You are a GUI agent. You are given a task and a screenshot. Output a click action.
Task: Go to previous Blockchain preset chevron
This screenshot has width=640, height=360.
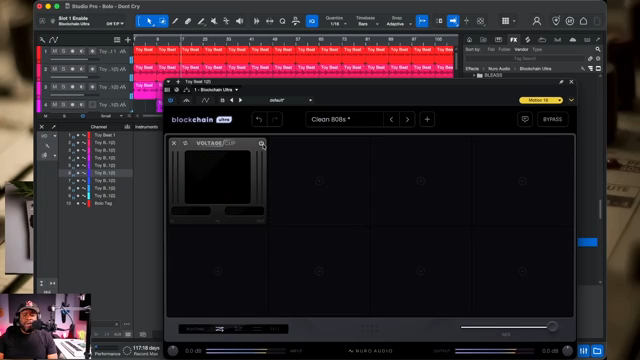[391, 120]
